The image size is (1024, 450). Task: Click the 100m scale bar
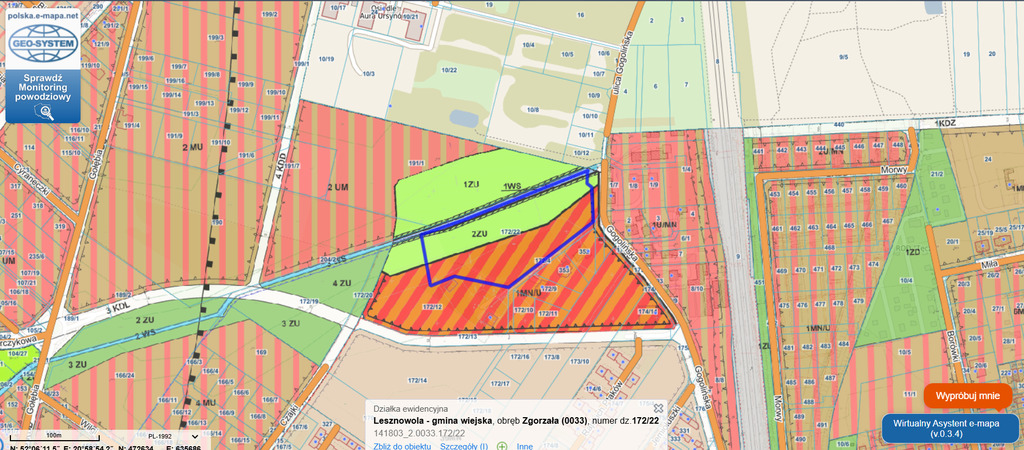54,437
